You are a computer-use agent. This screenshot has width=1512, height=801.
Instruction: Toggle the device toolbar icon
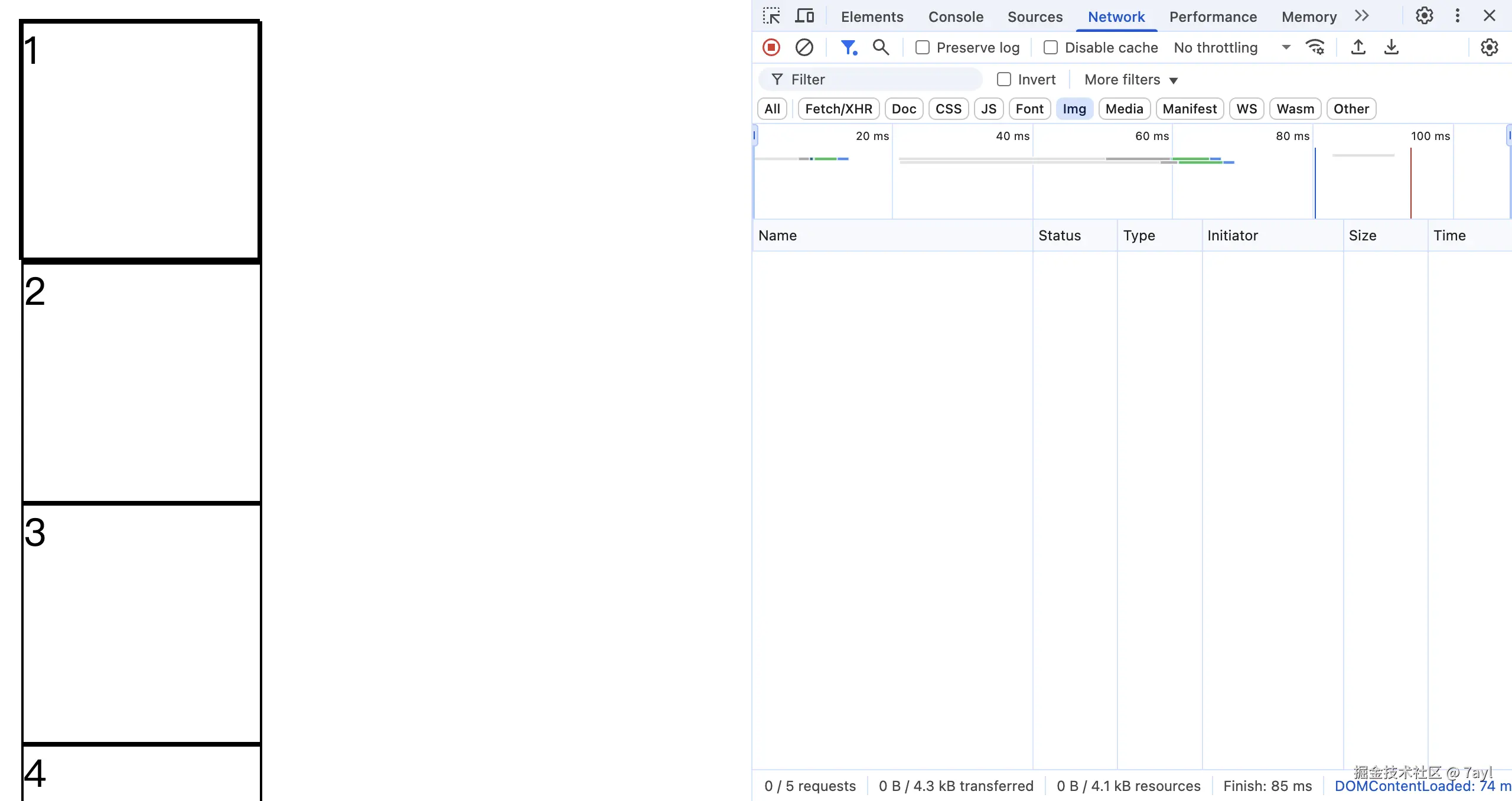tap(804, 16)
